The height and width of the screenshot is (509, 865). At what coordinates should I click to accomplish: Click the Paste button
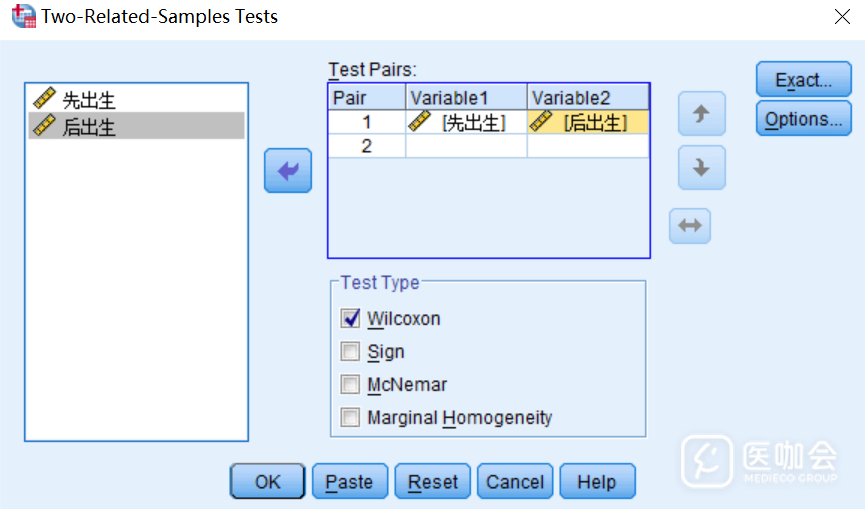[x=349, y=482]
